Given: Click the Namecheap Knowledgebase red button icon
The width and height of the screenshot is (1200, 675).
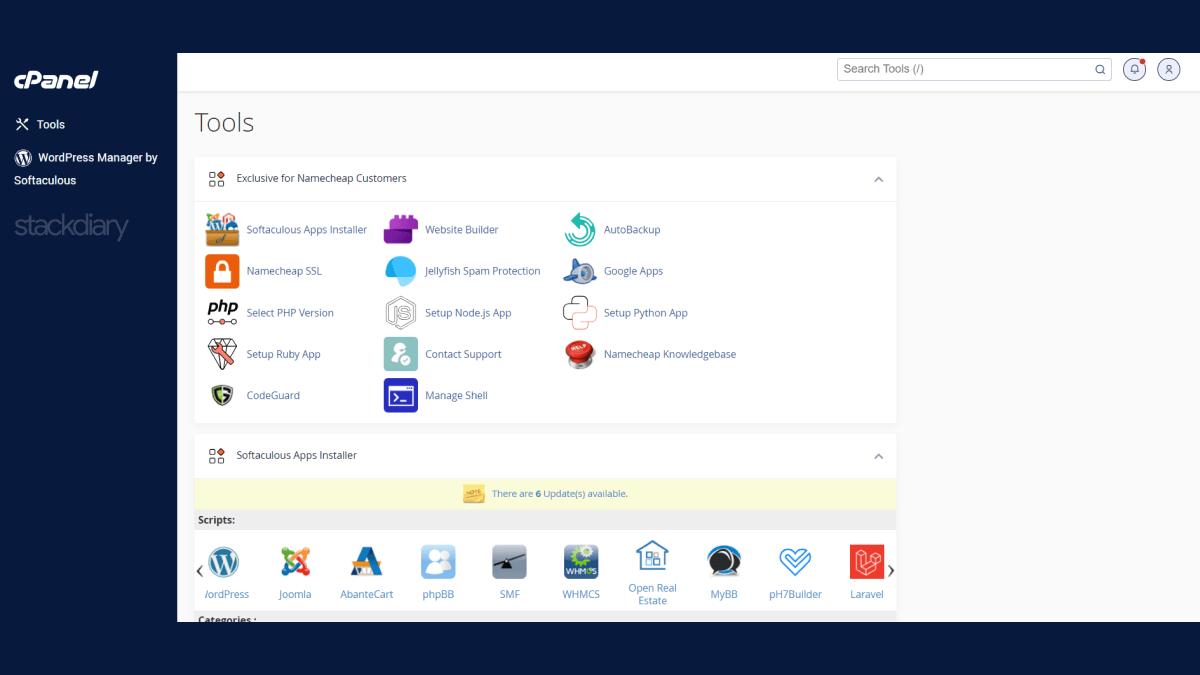Looking at the screenshot, I should click(x=580, y=354).
